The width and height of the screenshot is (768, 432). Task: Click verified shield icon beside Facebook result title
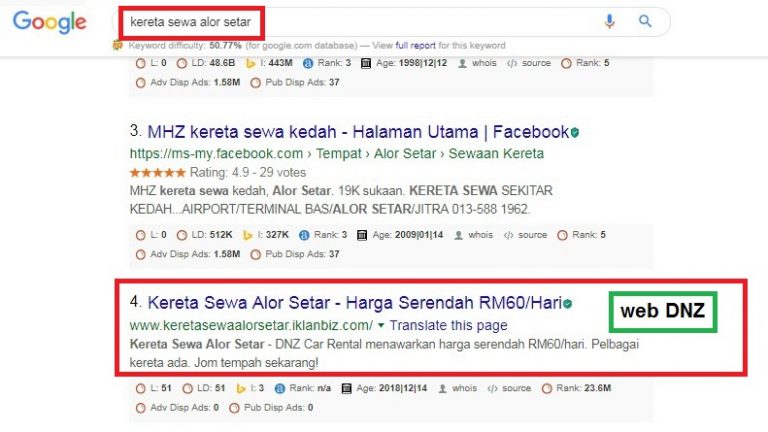(x=575, y=132)
